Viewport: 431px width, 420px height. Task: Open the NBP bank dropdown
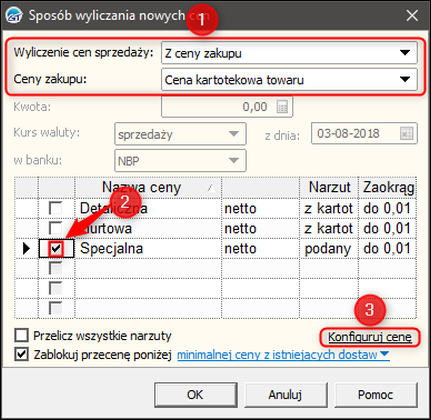click(x=180, y=161)
